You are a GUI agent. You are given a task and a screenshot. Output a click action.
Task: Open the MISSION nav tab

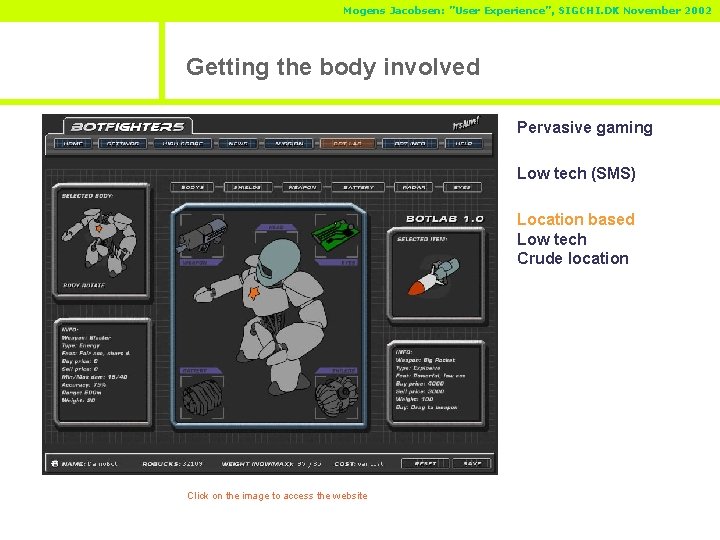(289, 144)
